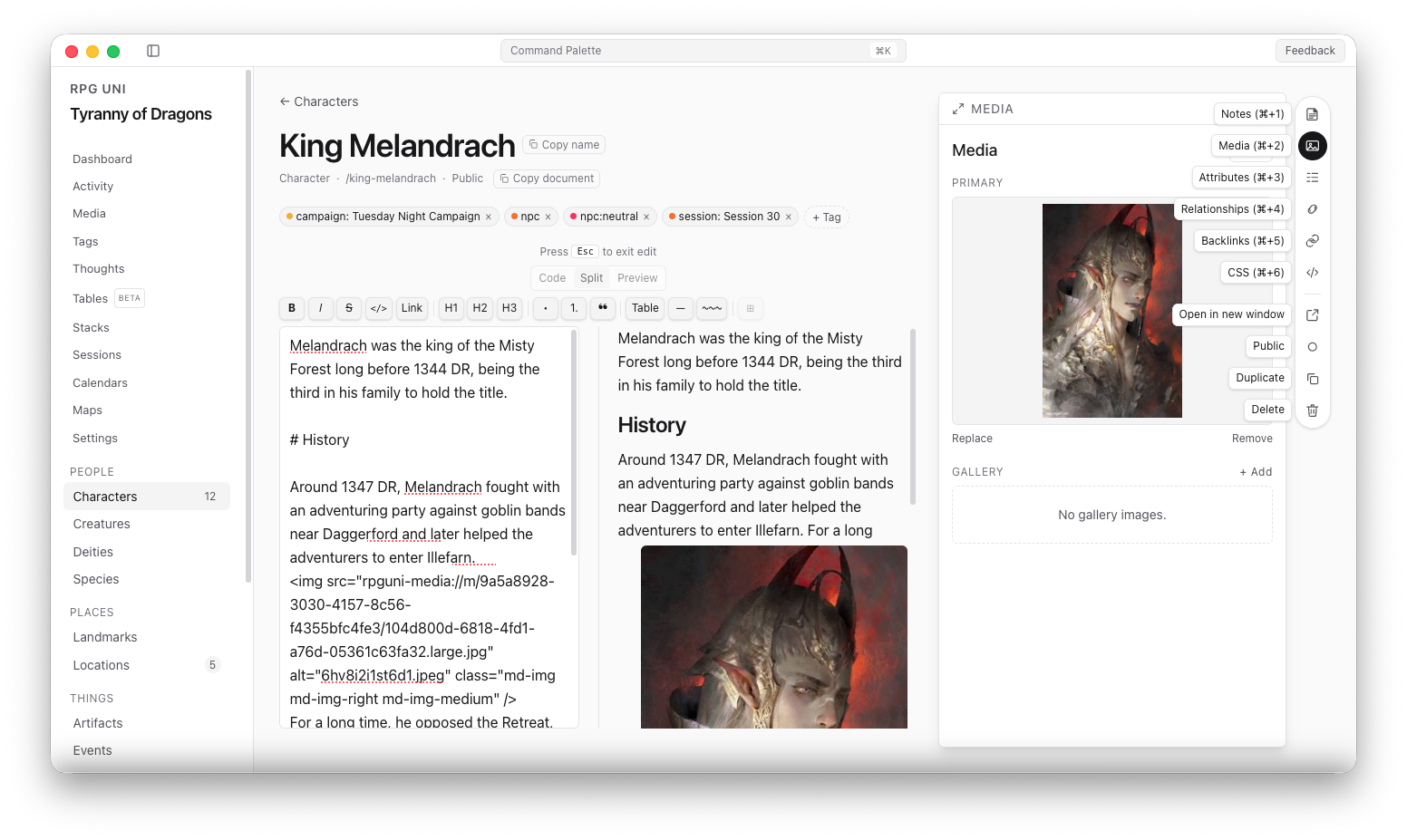Image resolution: width=1407 pixels, height=840 pixels.
Task: Click the grid icon in editor toolbar
Action: 751,308
